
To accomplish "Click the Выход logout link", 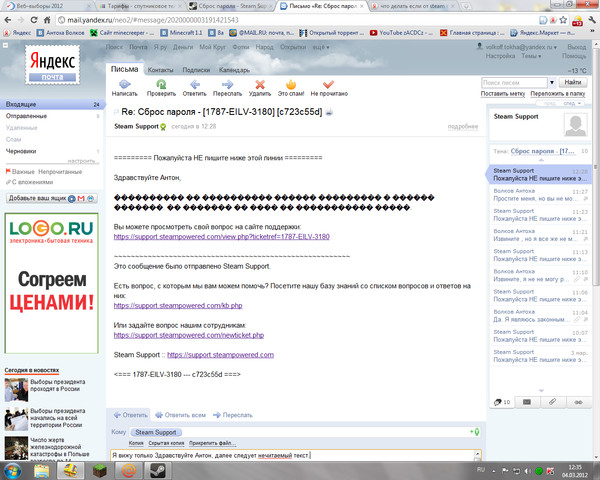I will coord(577,47).
